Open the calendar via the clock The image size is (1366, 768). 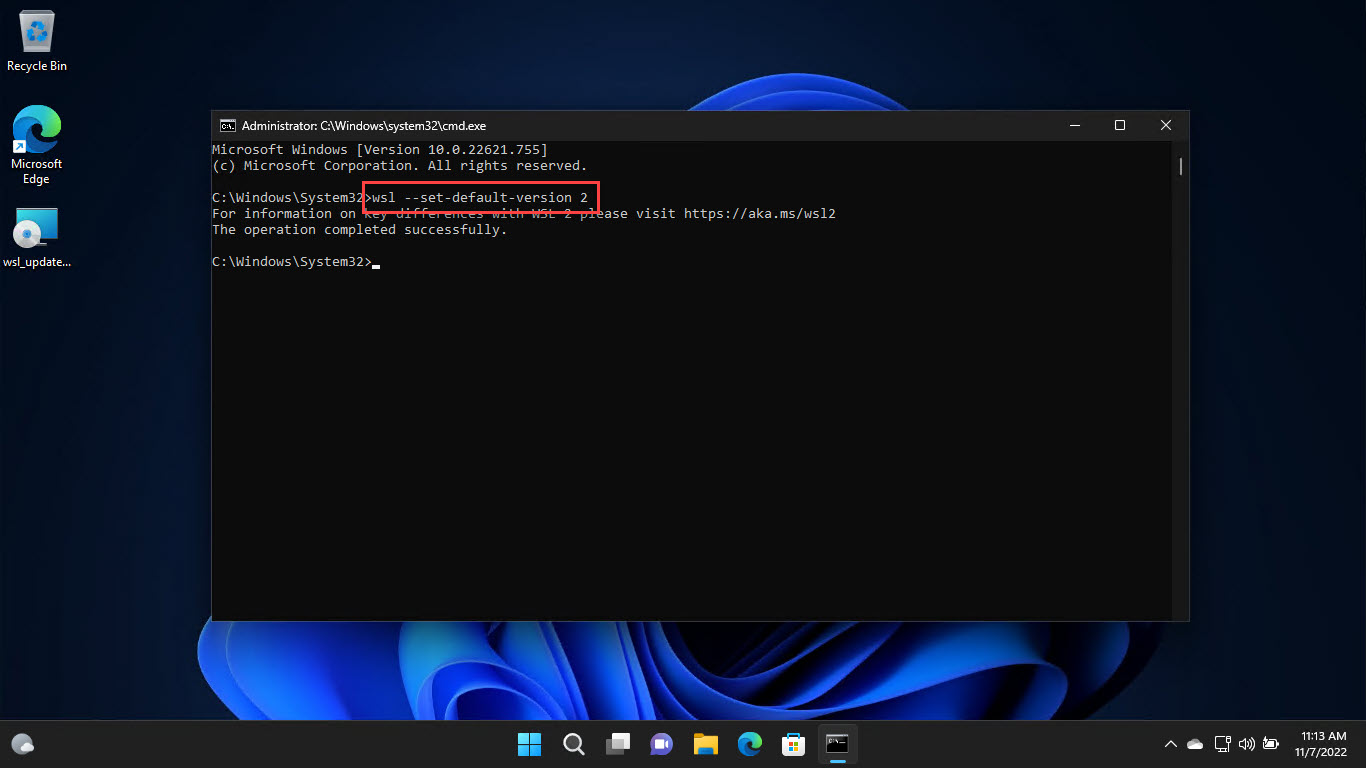click(1322, 744)
